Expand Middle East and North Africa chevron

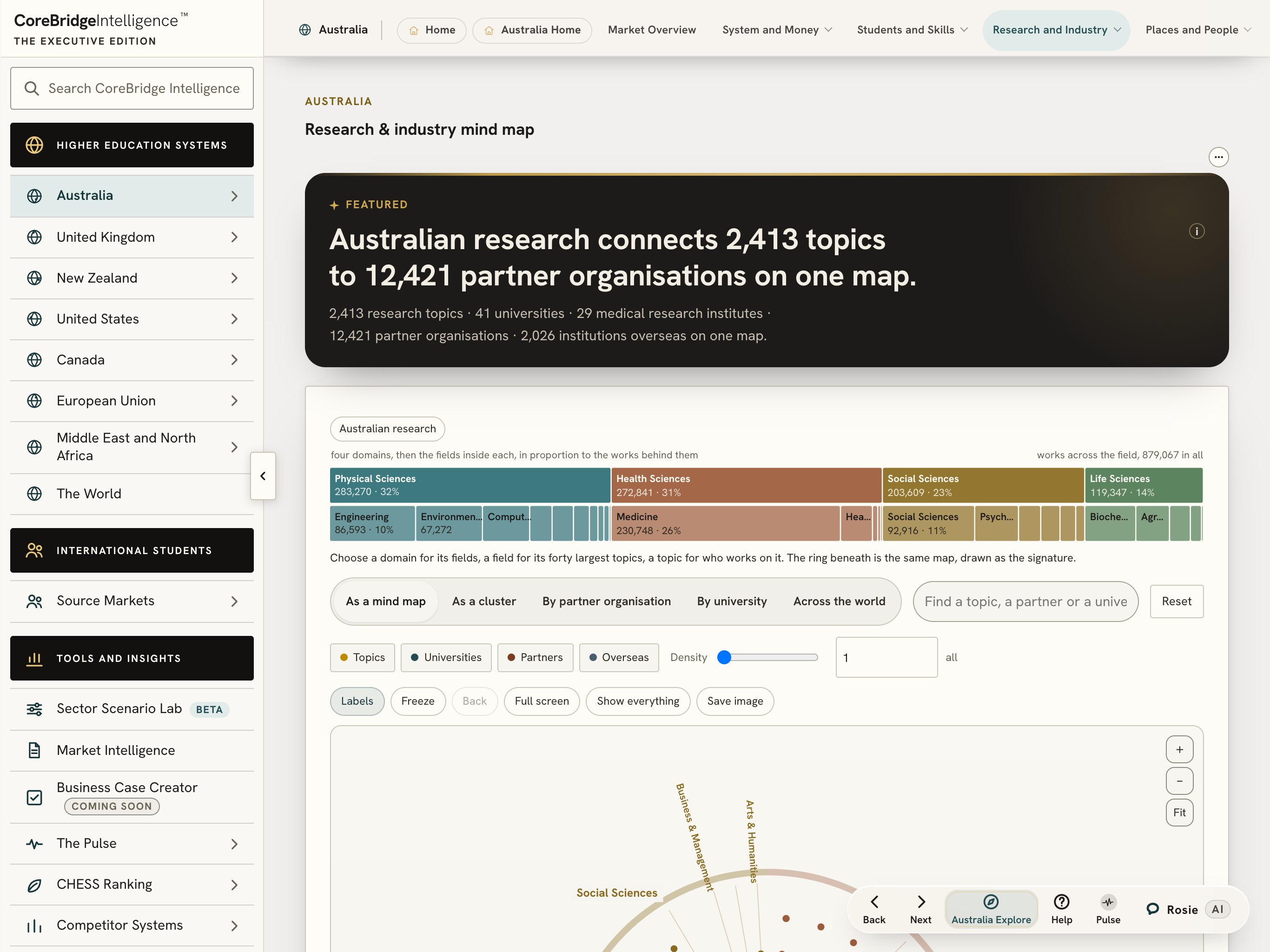(x=234, y=447)
